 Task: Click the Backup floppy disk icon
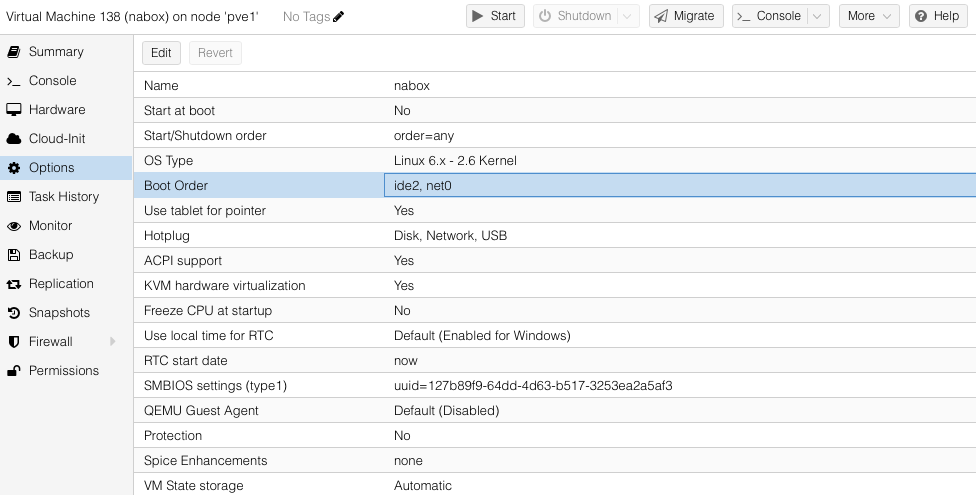tap(14, 255)
